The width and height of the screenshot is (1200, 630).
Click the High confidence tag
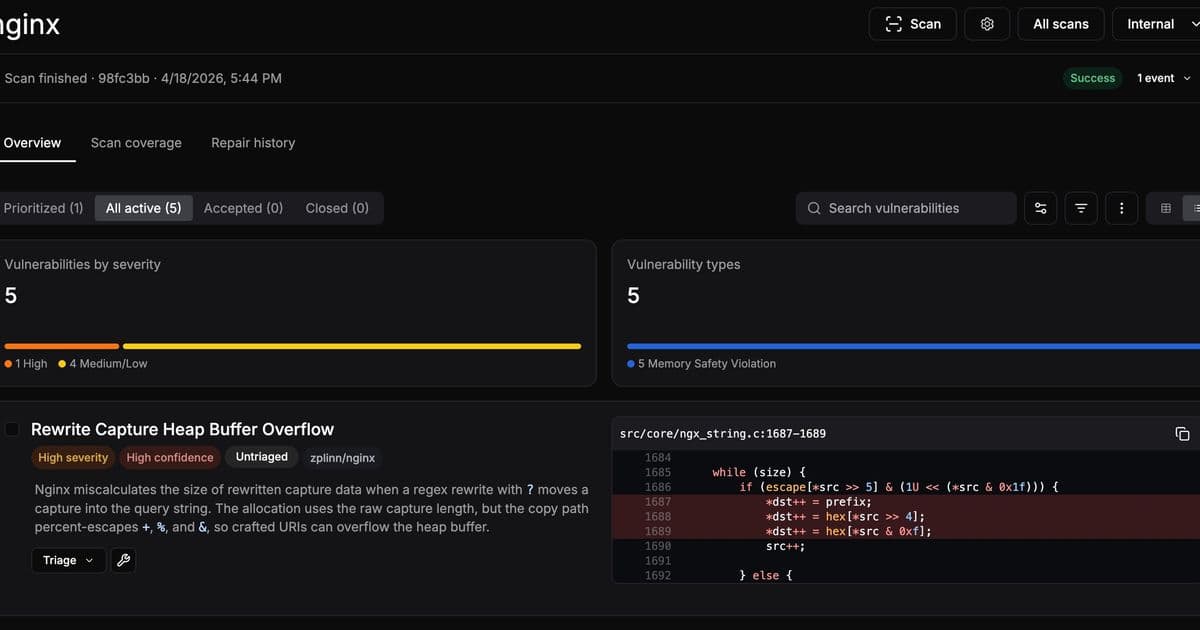(170, 457)
